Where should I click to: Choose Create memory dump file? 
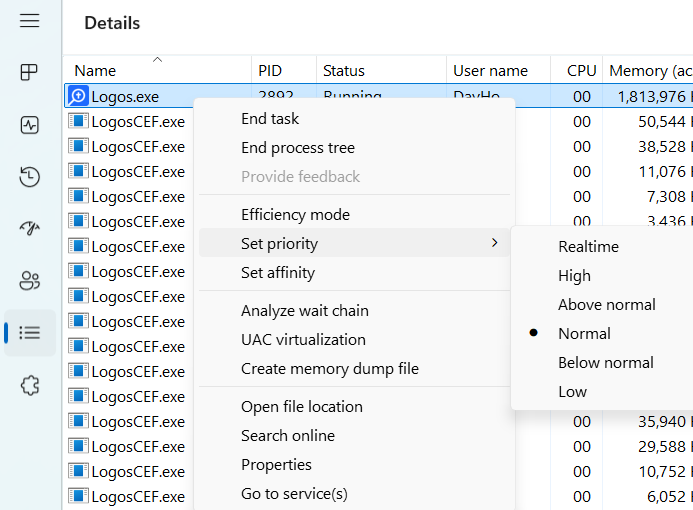click(330, 369)
